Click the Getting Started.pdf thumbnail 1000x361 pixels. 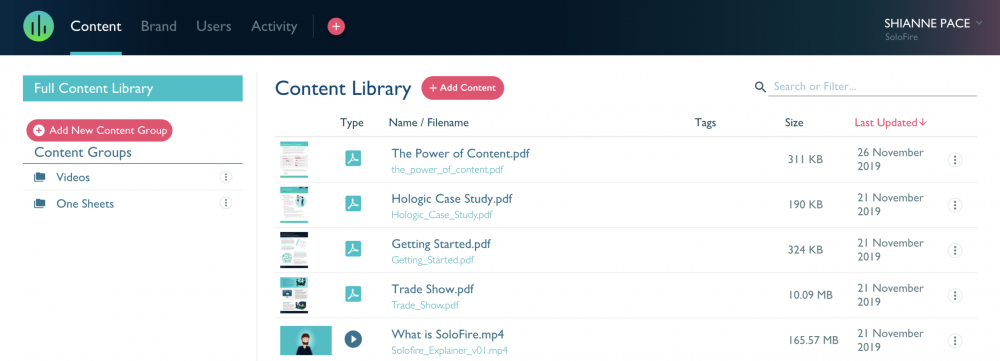click(x=294, y=250)
